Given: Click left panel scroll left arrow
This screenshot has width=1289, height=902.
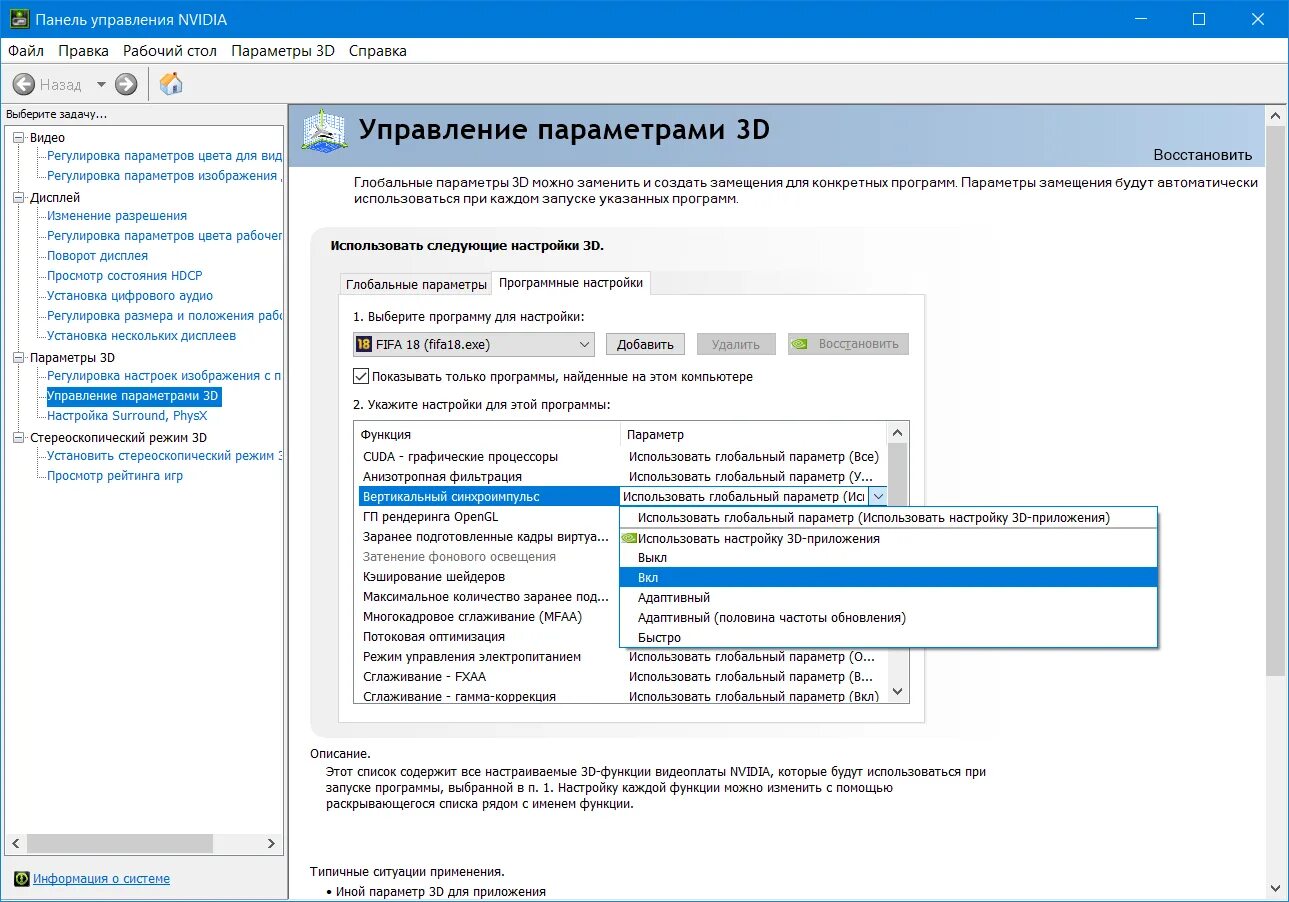Looking at the screenshot, I should [x=16, y=844].
